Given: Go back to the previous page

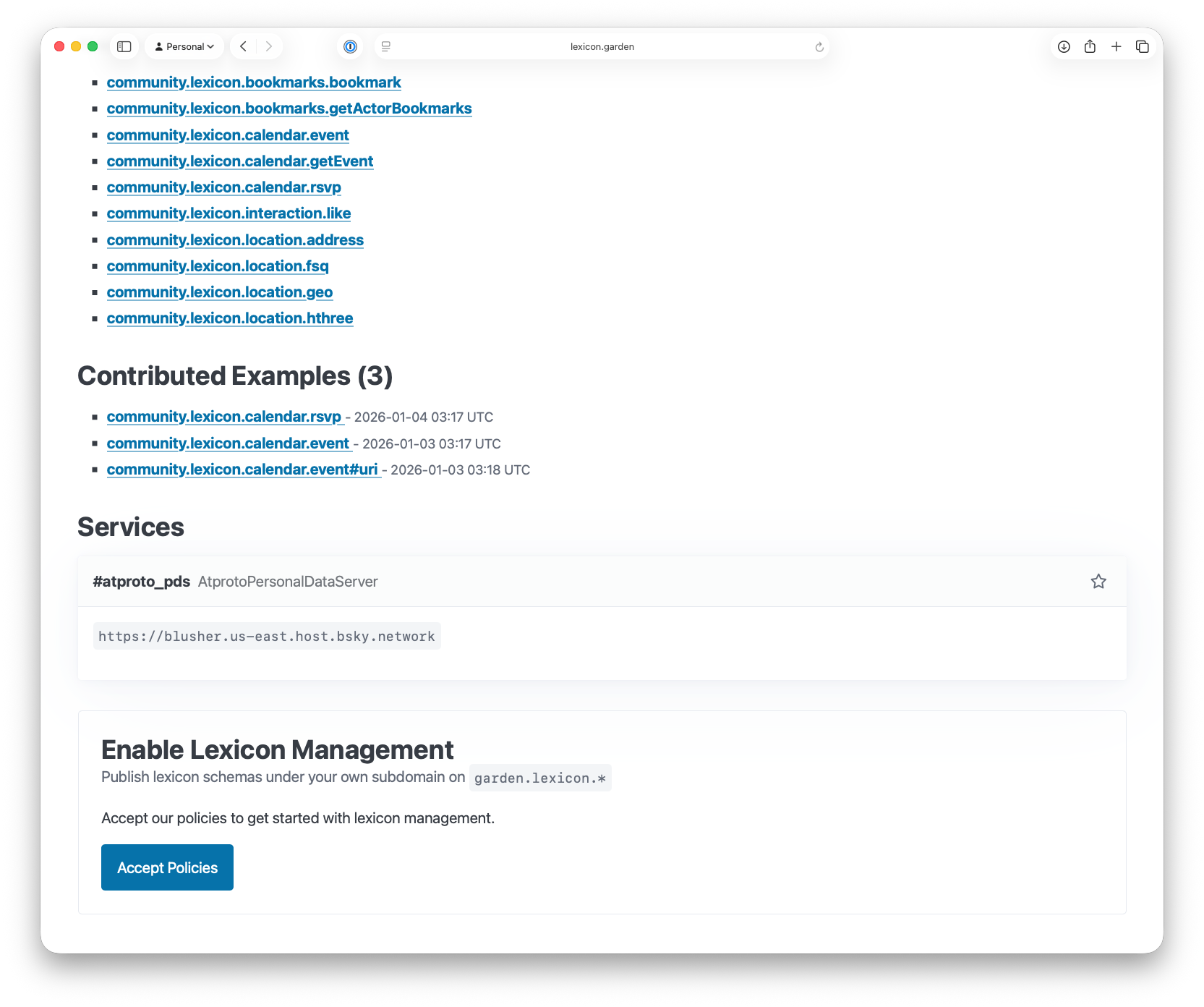Looking at the screenshot, I should click(x=244, y=46).
